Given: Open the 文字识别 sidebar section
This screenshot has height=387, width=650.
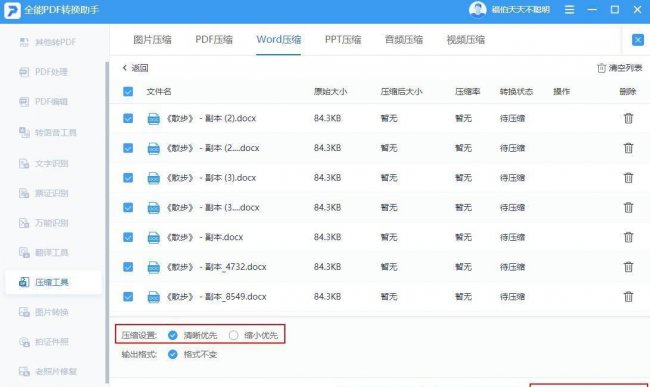Looking at the screenshot, I should pyautogui.click(x=44, y=163).
